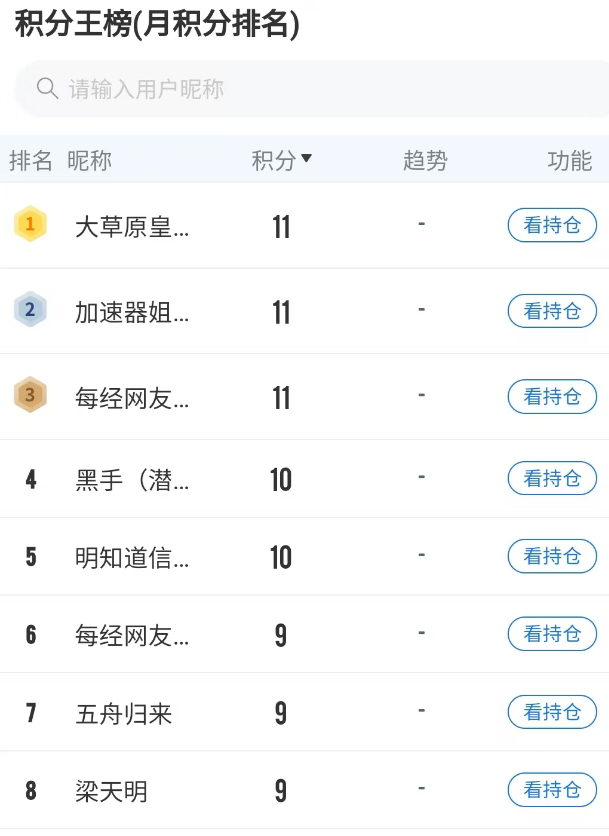View holdings of 梁天明

pos(552,790)
